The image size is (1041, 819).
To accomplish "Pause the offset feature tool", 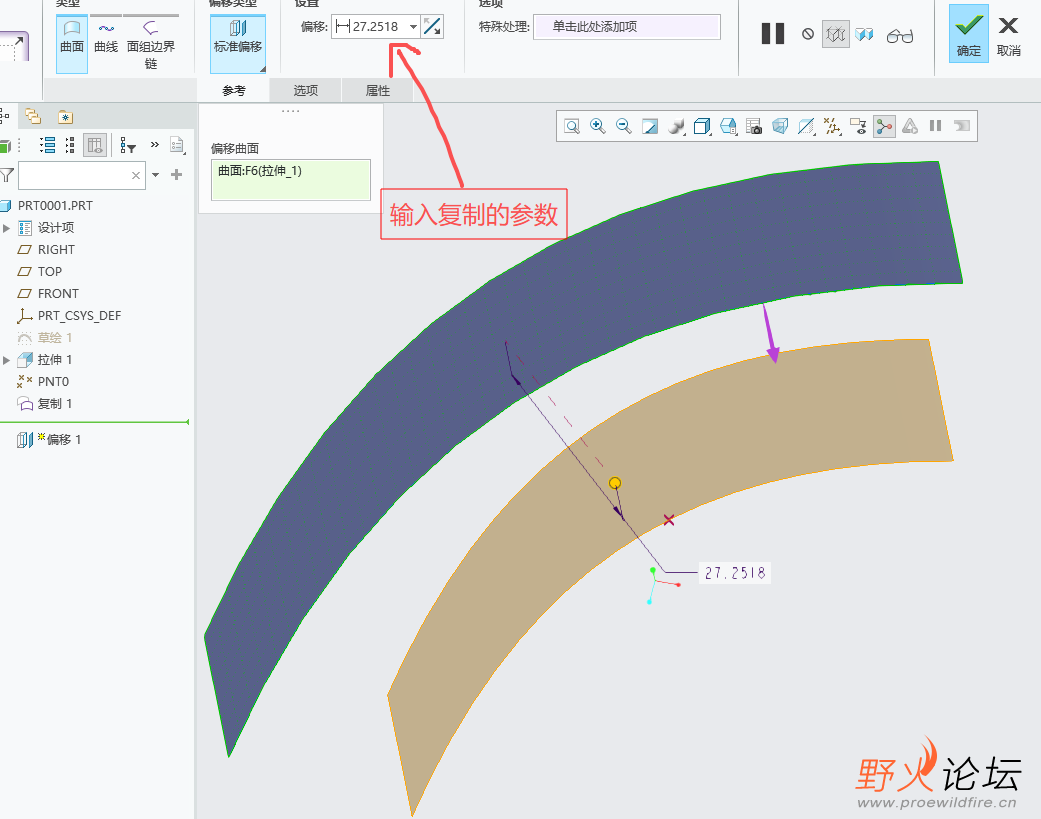I will pos(773,34).
